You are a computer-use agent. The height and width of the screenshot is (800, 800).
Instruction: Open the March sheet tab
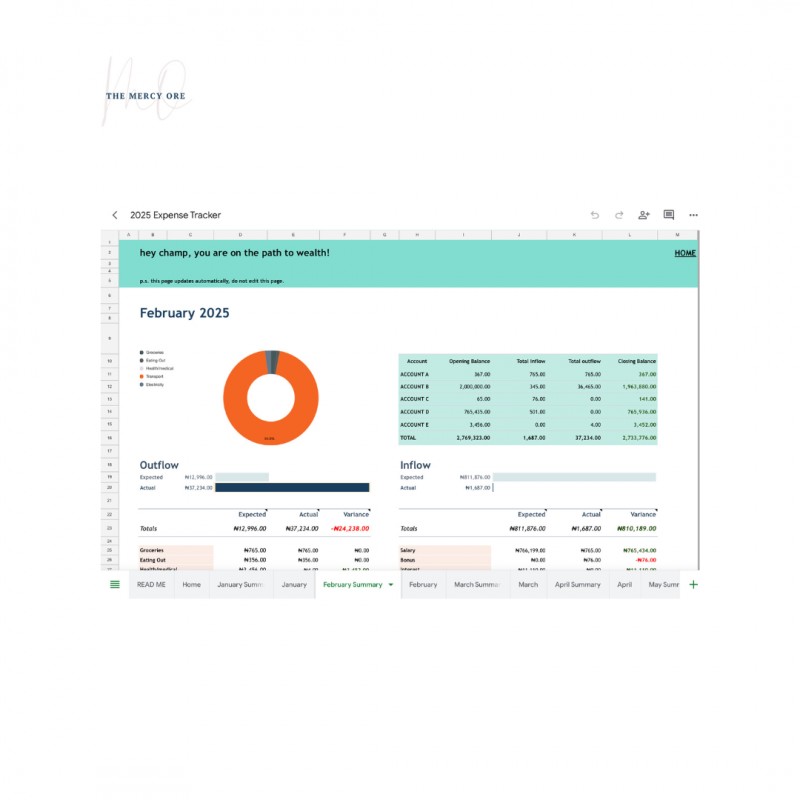pyautogui.click(x=528, y=584)
